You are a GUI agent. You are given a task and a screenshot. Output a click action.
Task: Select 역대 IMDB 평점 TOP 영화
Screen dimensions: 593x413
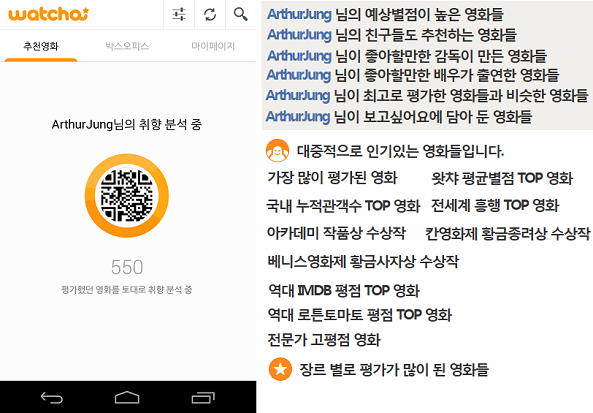pyautogui.click(x=344, y=290)
